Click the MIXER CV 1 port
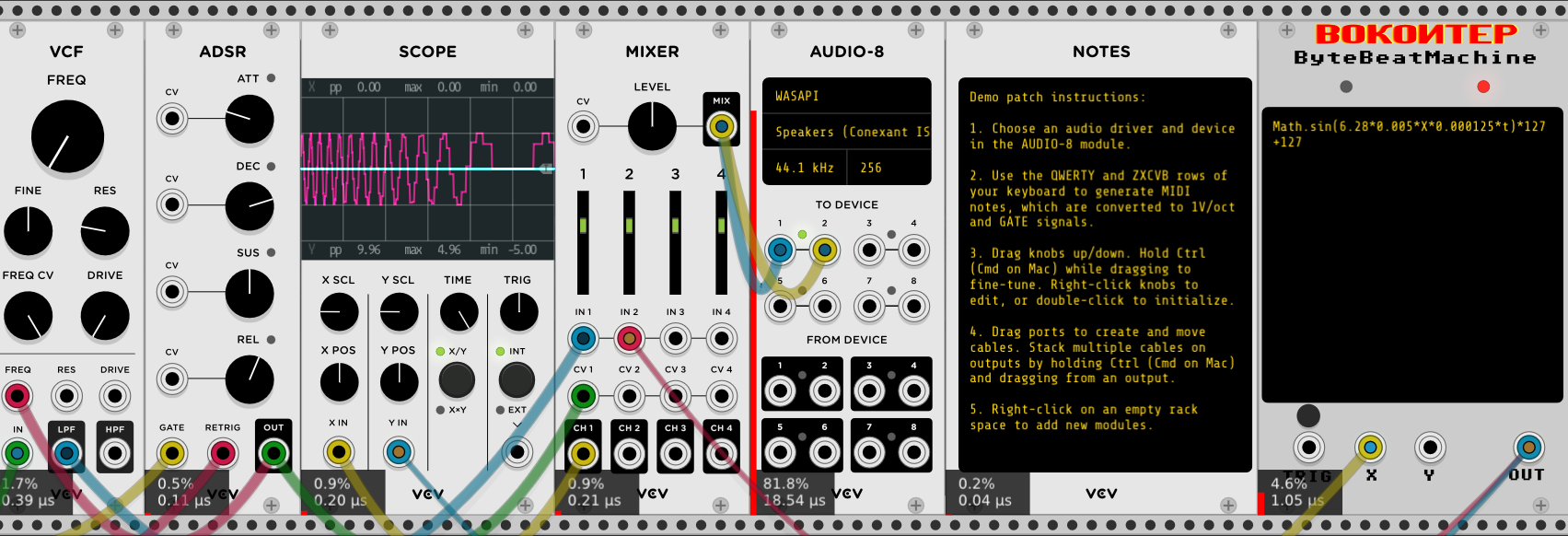The height and width of the screenshot is (536, 1568). click(x=583, y=397)
